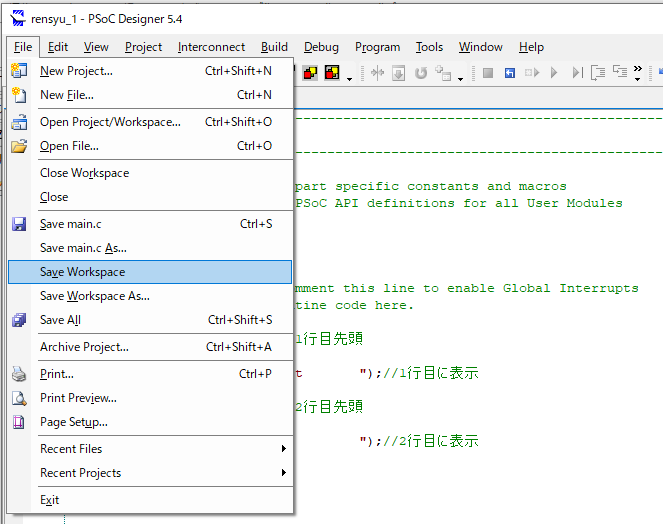Choose Exit from File menu
663x524 pixels.
150,500
